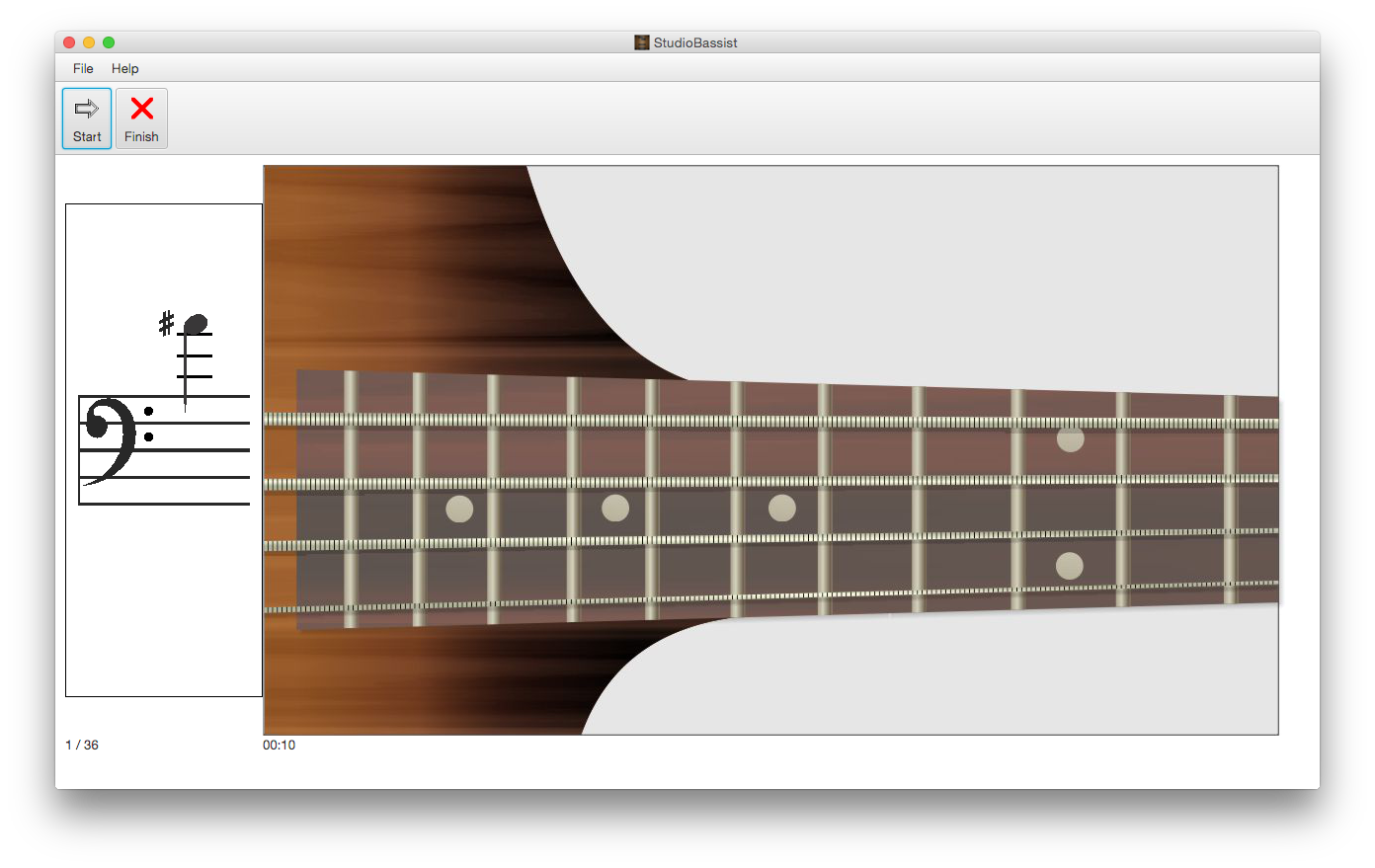Click the question counter 1 / 36

pyautogui.click(x=82, y=745)
